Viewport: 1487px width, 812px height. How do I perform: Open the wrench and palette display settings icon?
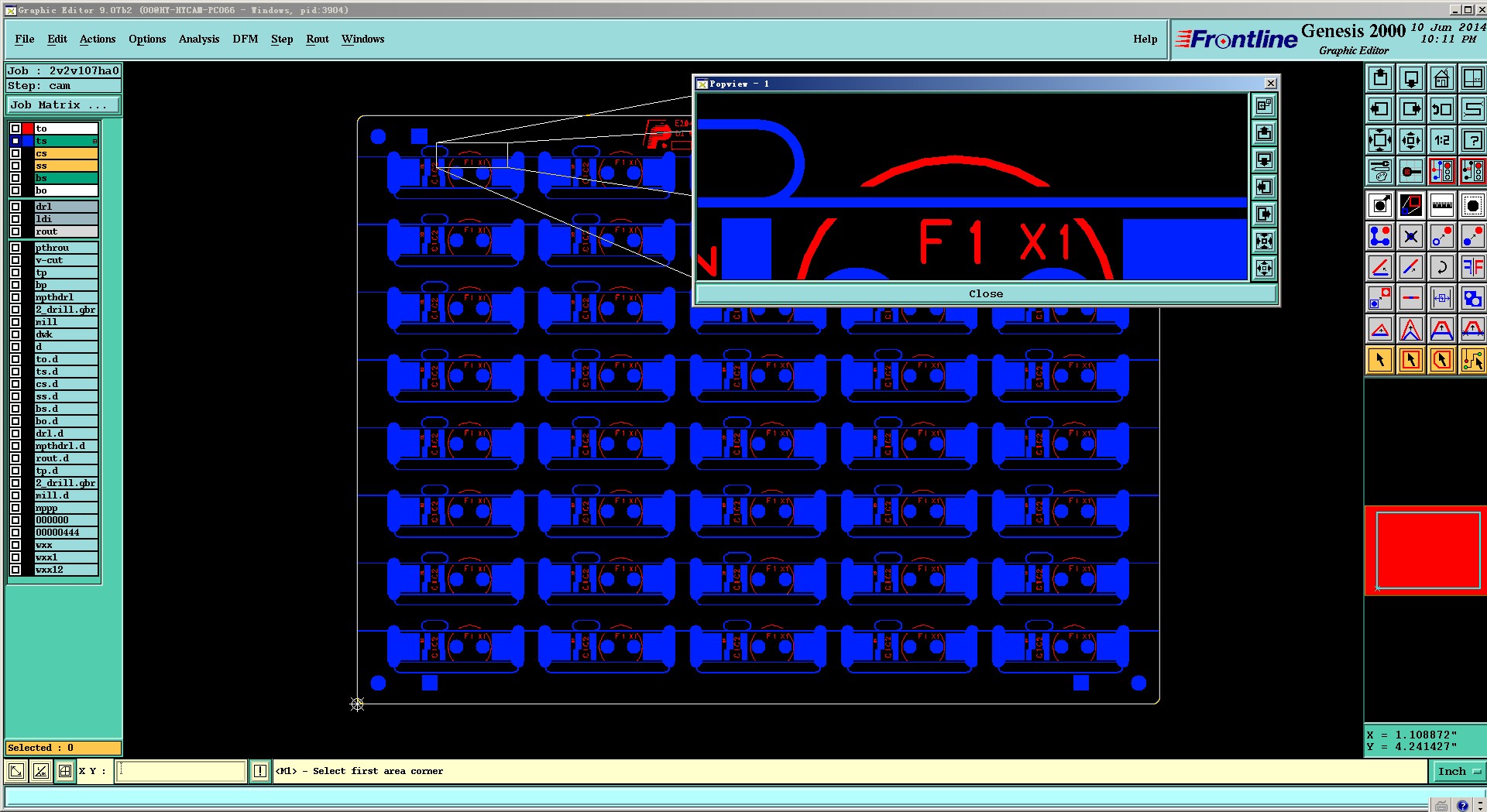point(1380,171)
